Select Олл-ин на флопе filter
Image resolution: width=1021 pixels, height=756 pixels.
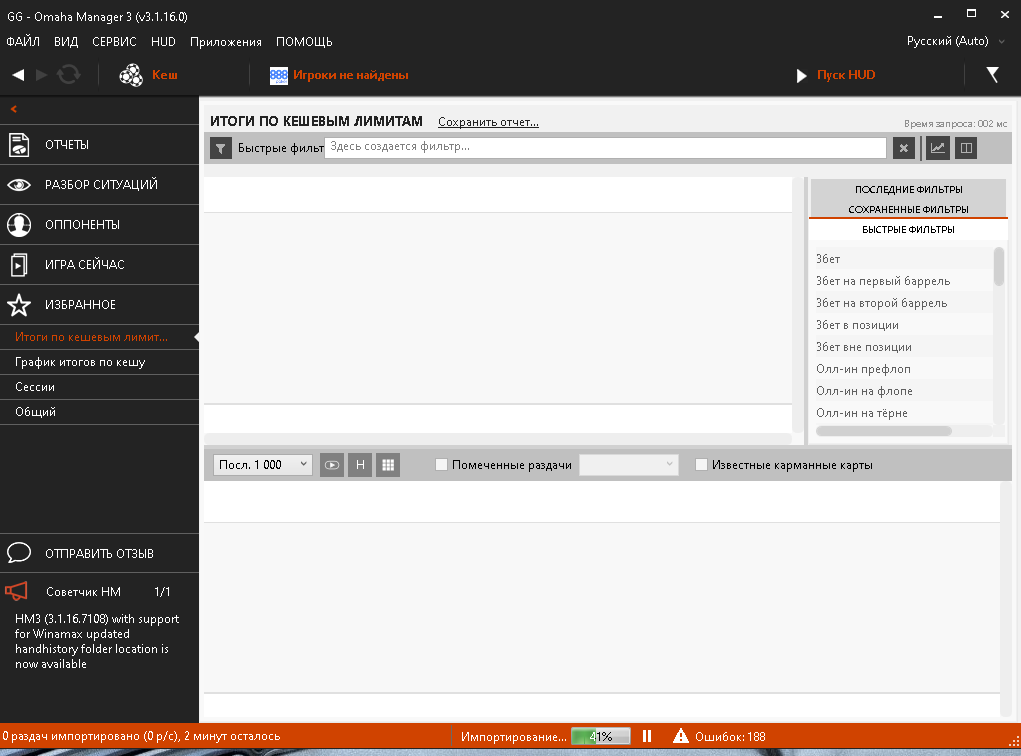coord(902,391)
